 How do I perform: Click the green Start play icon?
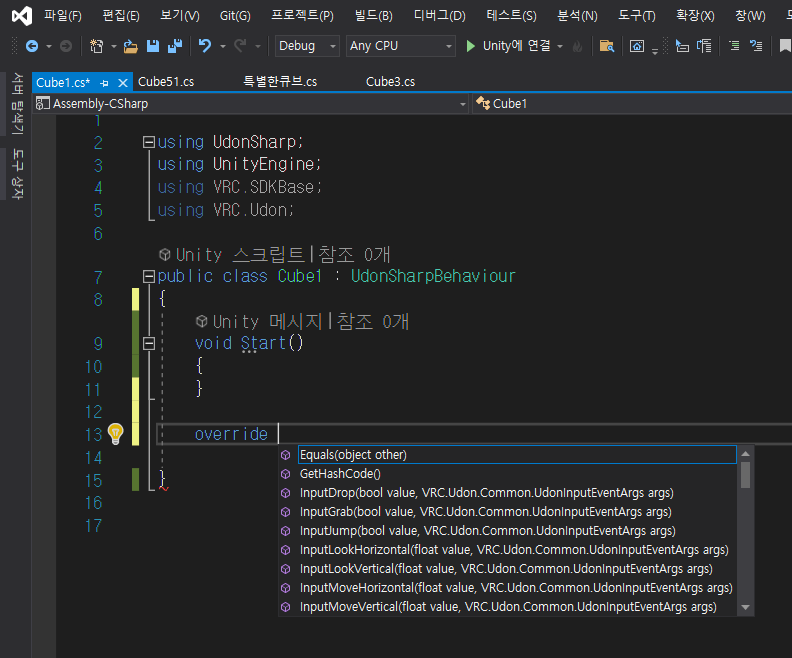pyautogui.click(x=470, y=46)
